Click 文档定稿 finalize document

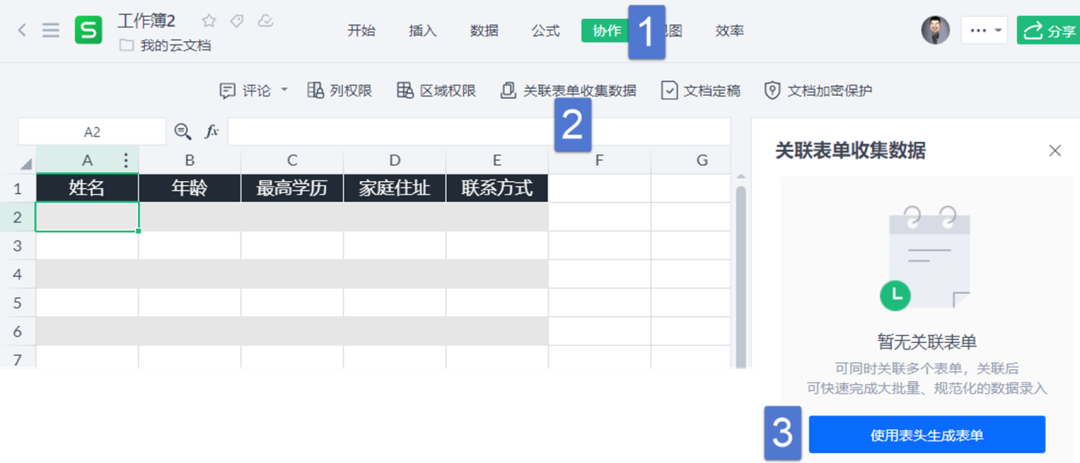[x=701, y=90]
